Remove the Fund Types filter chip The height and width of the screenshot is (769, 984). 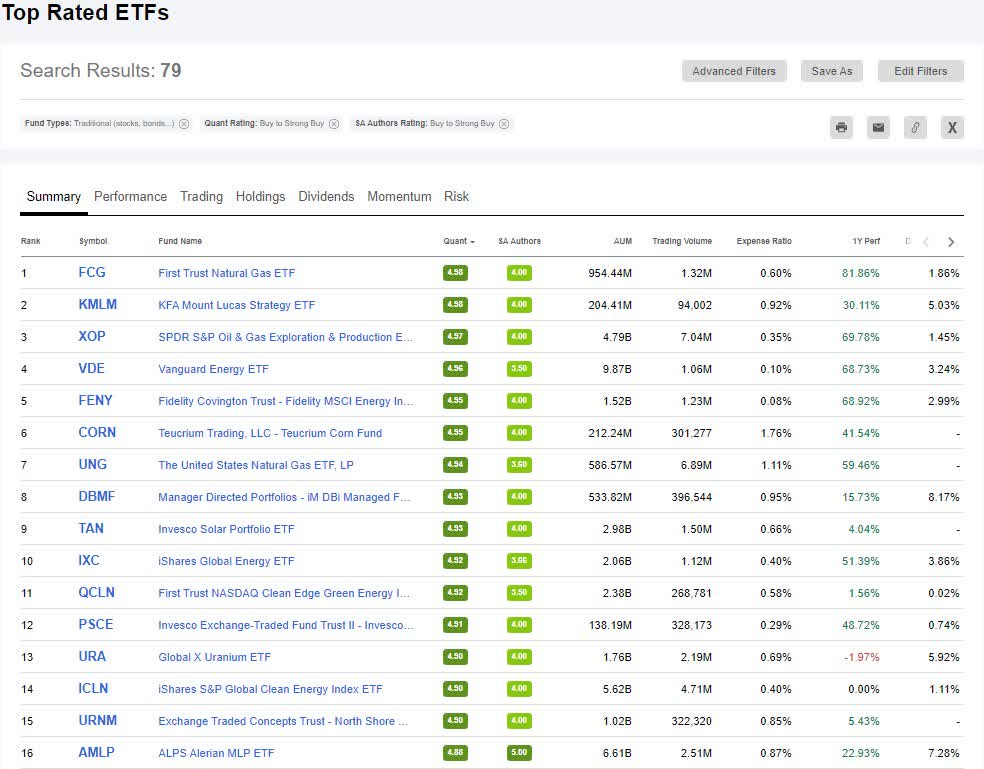click(x=184, y=124)
